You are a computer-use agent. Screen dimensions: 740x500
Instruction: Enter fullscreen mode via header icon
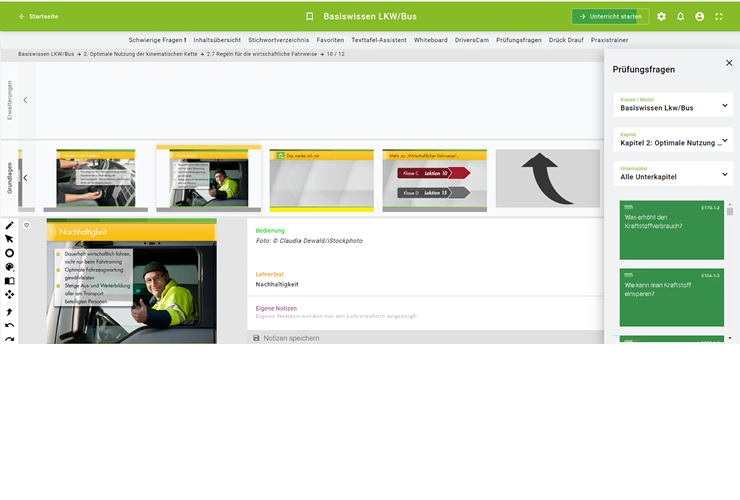pyautogui.click(x=718, y=17)
